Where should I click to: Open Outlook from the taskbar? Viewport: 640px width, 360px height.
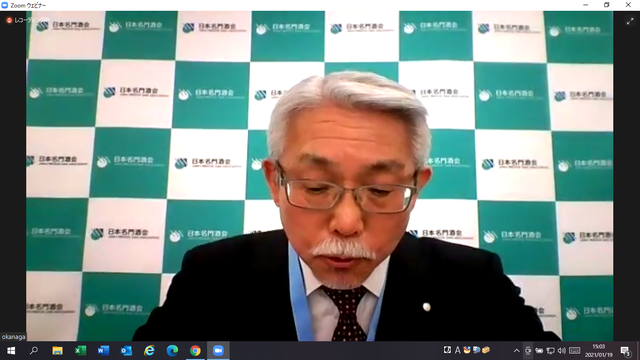tap(126, 351)
